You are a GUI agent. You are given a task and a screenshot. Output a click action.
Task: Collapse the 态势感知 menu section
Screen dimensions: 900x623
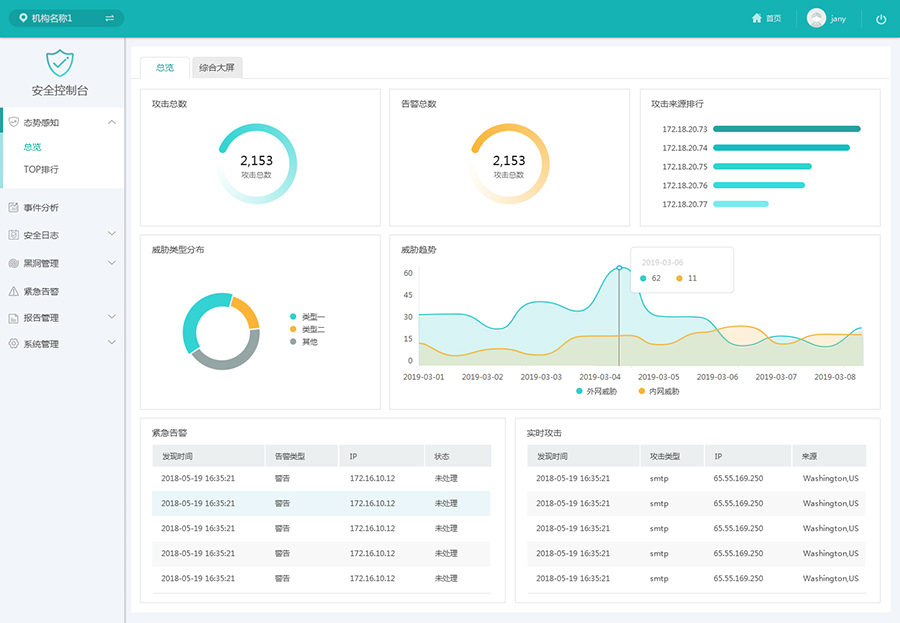click(x=111, y=122)
